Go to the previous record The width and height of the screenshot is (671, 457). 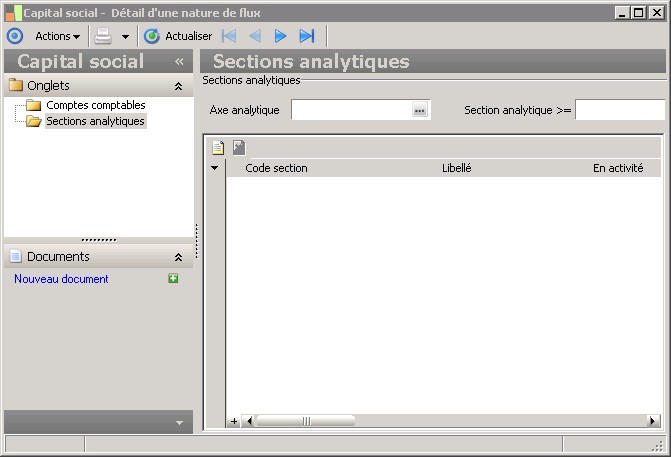click(x=254, y=36)
